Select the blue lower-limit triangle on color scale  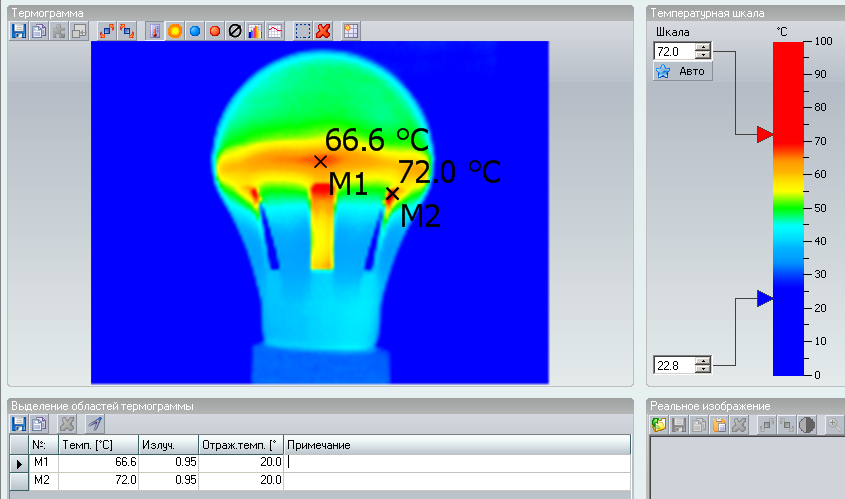[765, 298]
